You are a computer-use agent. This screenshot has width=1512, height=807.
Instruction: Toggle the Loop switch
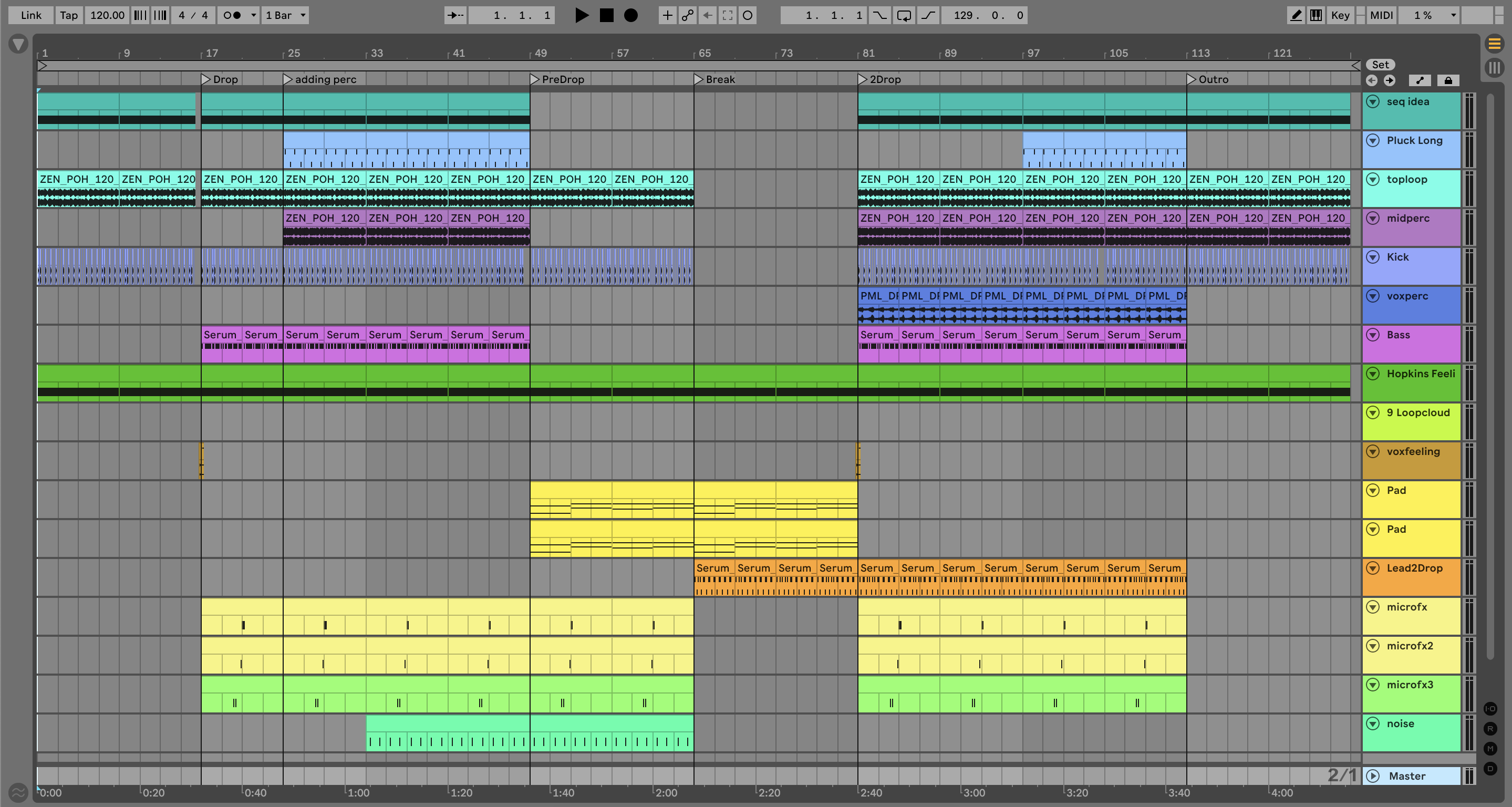click(x=904, y=15)
